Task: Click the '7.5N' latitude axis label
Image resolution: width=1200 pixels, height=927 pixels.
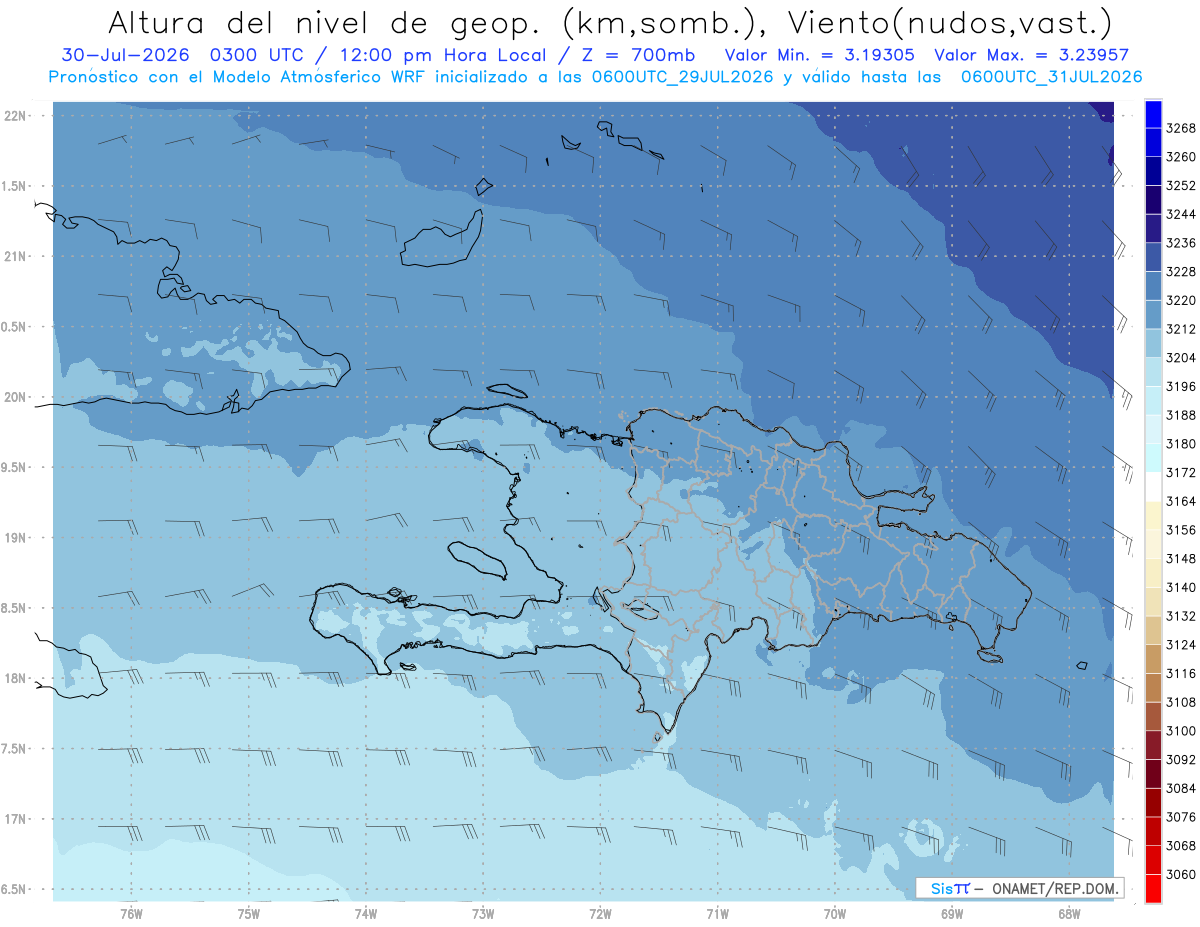Action: [15, 749]
